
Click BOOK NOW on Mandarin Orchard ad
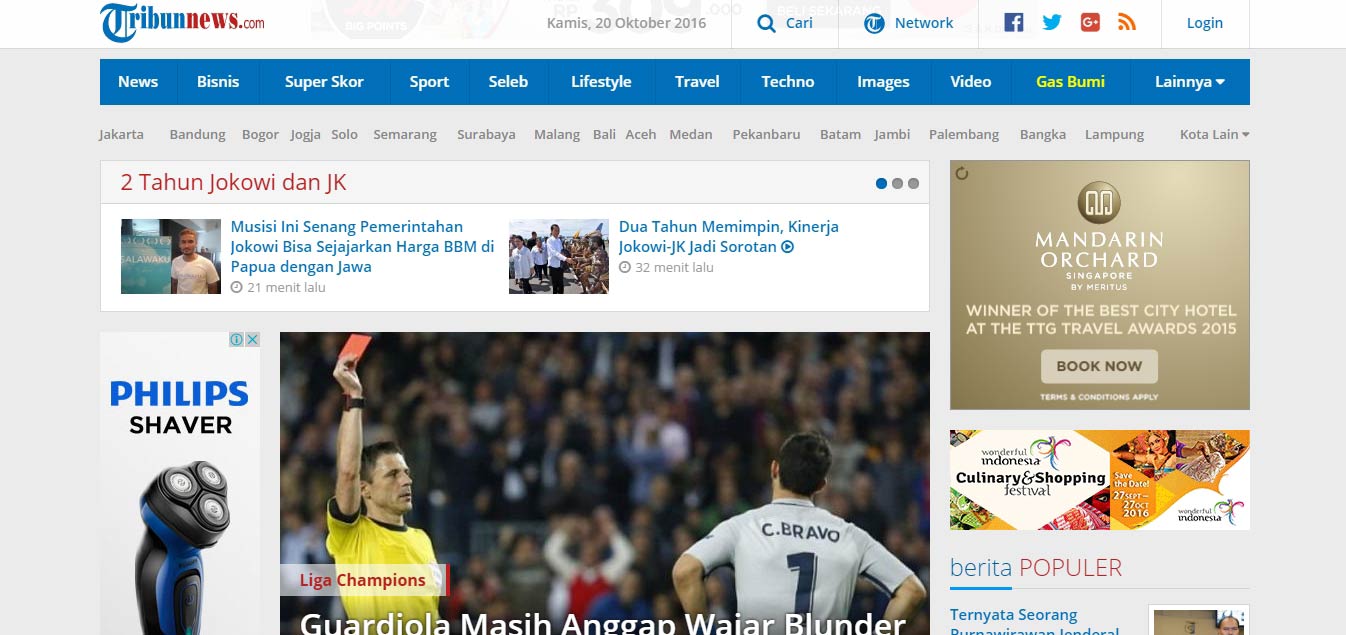pos(1099,366)
